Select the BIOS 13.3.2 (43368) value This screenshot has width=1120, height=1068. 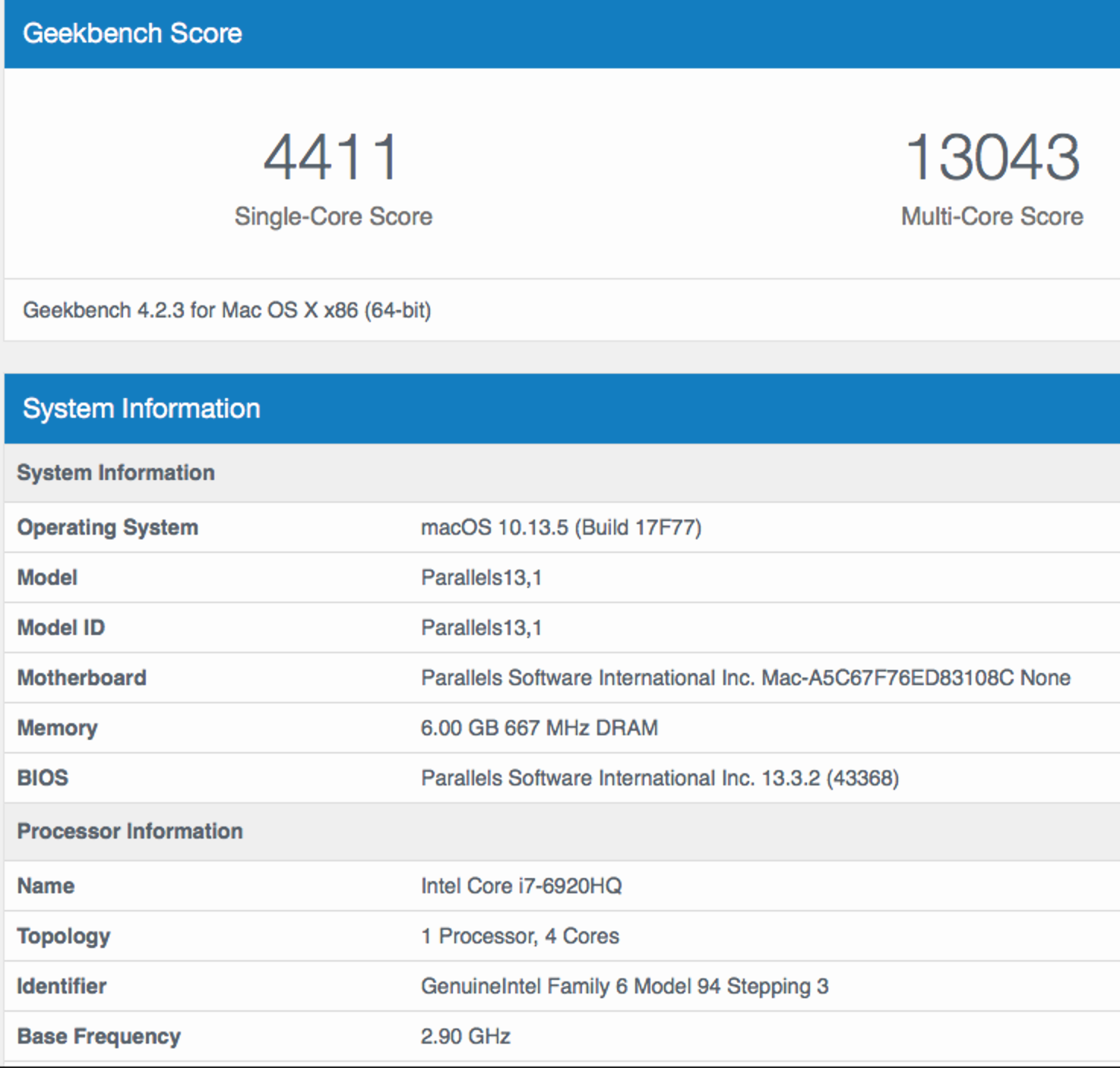660,778
